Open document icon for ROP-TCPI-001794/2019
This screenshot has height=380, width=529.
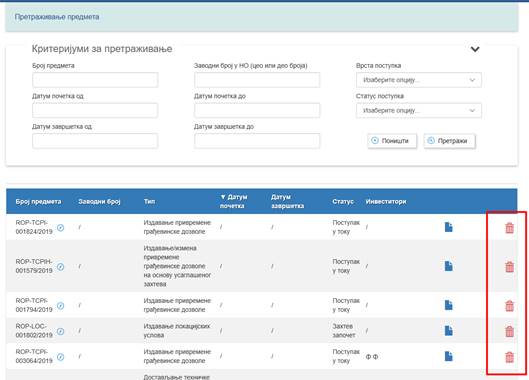[x=448, y=305]
